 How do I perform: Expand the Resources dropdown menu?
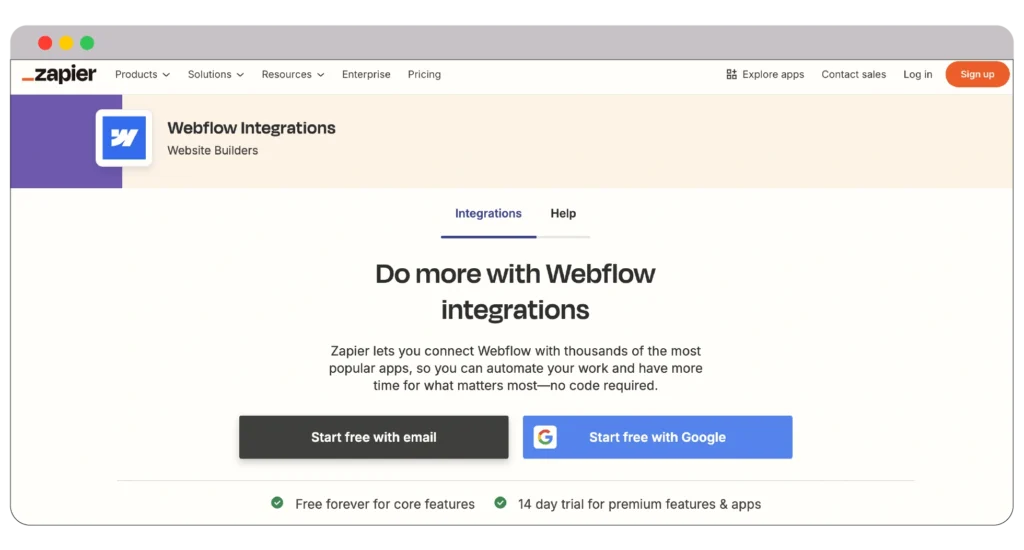[x=293, y=74]
